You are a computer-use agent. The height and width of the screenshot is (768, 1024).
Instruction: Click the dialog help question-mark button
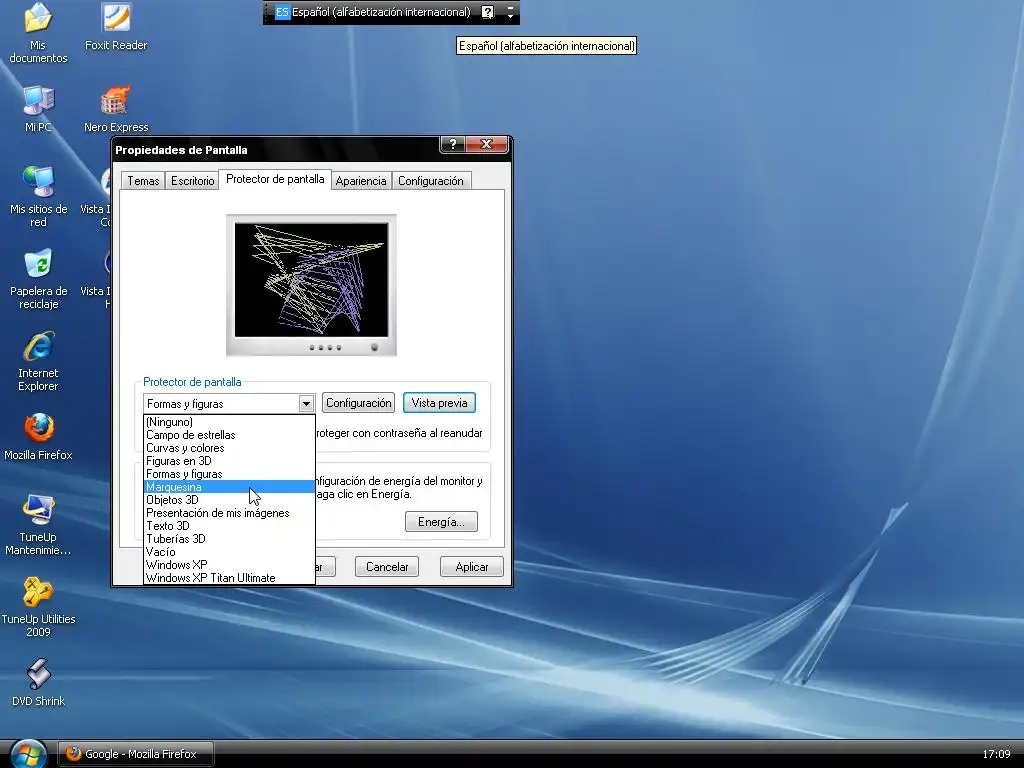point(453,144)
